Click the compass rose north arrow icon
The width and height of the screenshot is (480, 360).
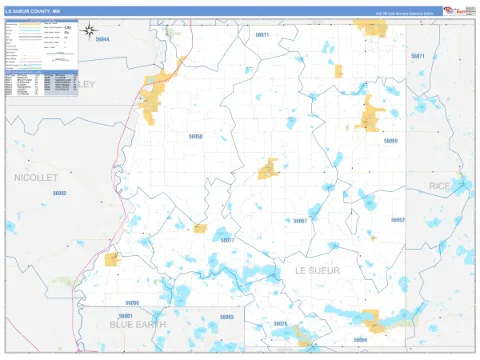pyautogui.click(x=89, y=31)
